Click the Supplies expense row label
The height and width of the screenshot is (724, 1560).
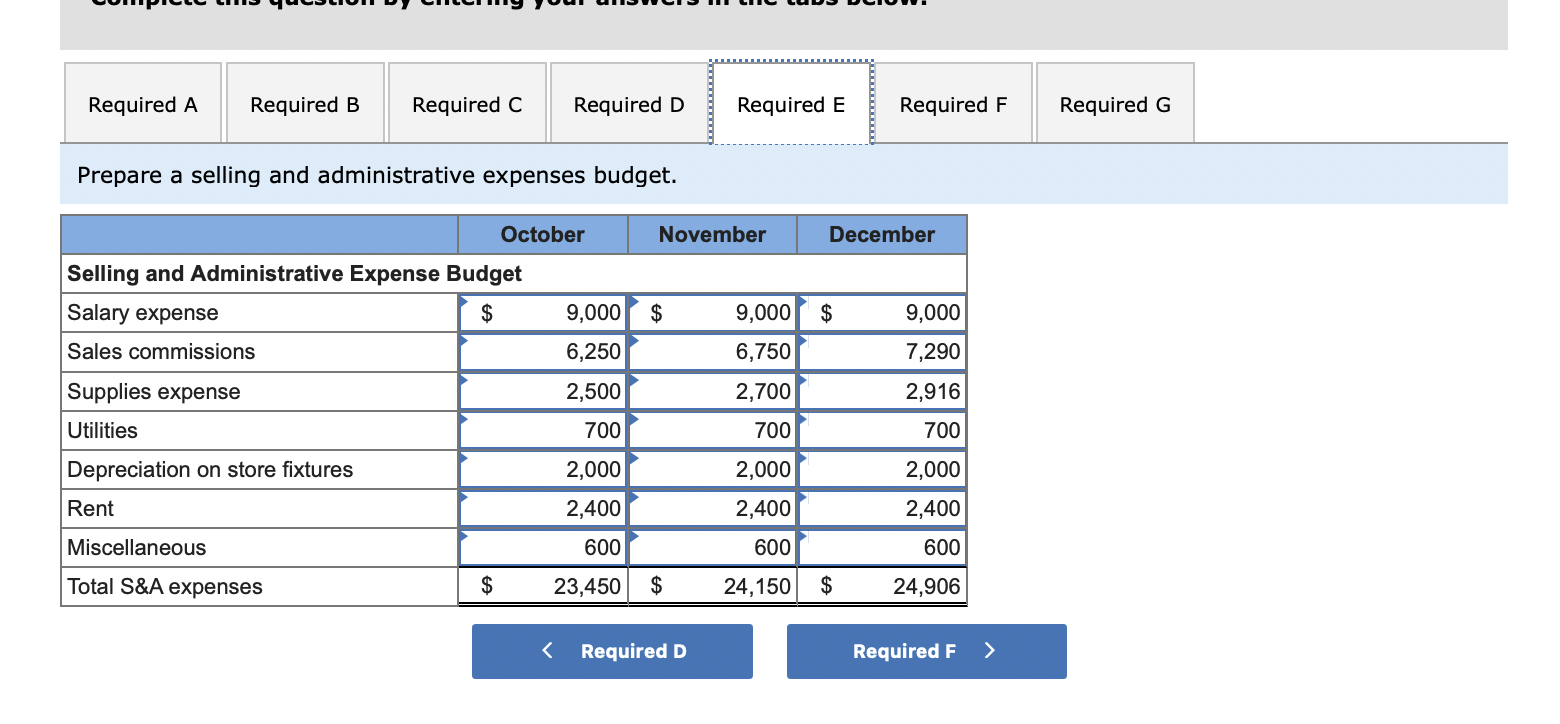154,392
